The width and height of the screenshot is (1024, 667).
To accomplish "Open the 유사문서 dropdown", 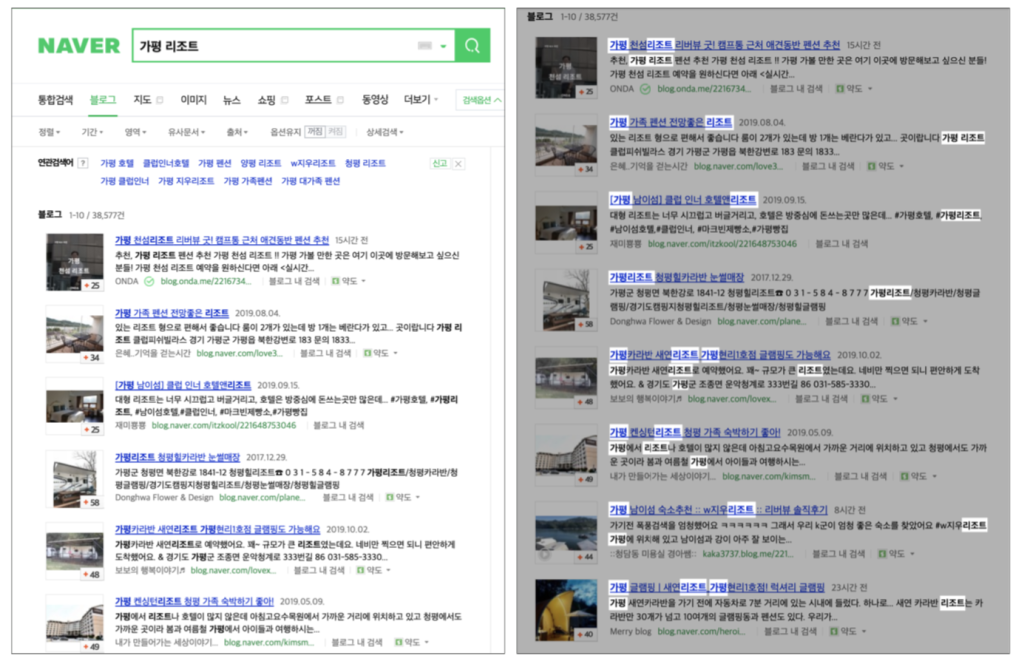I will pyautogui.click(x=186, y=132).
